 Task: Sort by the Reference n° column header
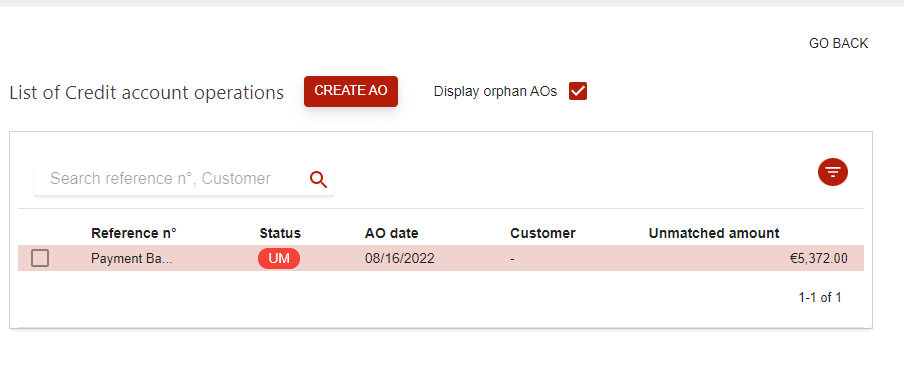click(134, 233)
